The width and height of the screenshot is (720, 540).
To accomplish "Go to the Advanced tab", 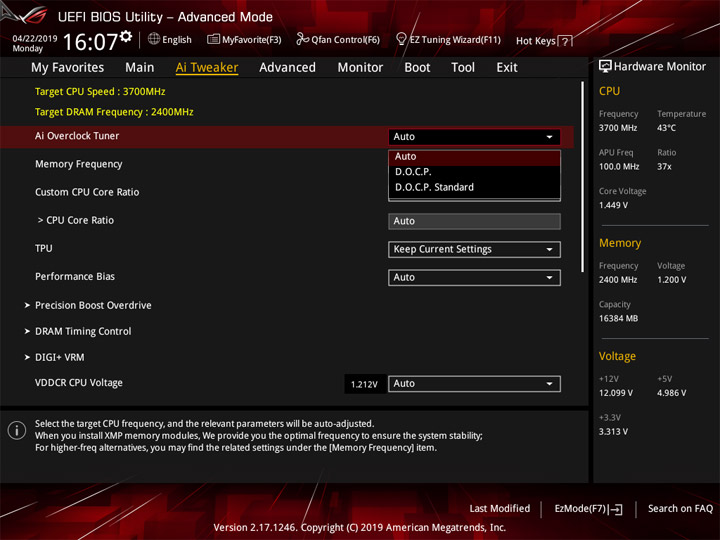I will 287,68.
